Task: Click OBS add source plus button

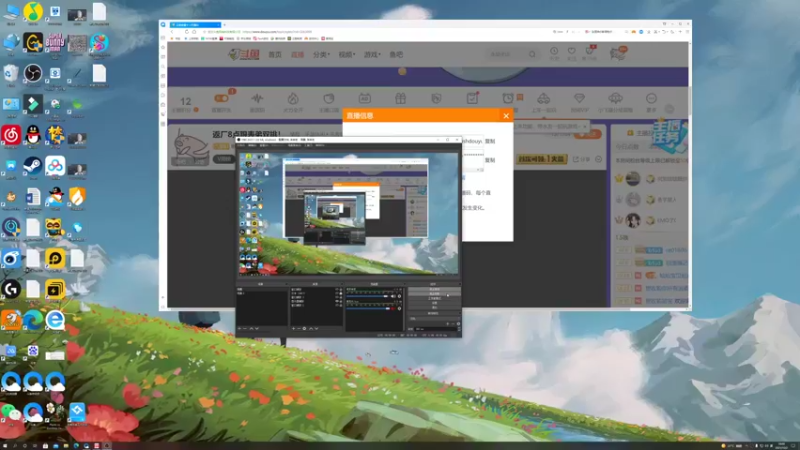Action: [x=293, y=329]
